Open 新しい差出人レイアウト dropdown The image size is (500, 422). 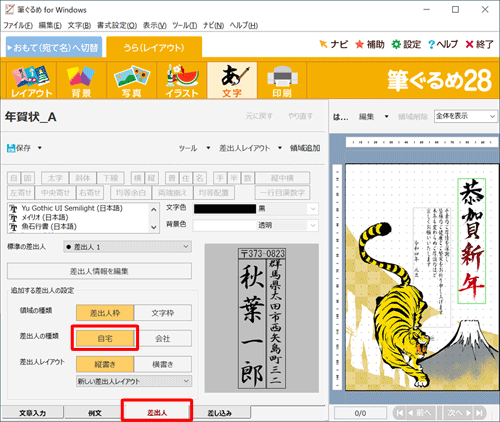pyautogui.click(x=134, y=381)
